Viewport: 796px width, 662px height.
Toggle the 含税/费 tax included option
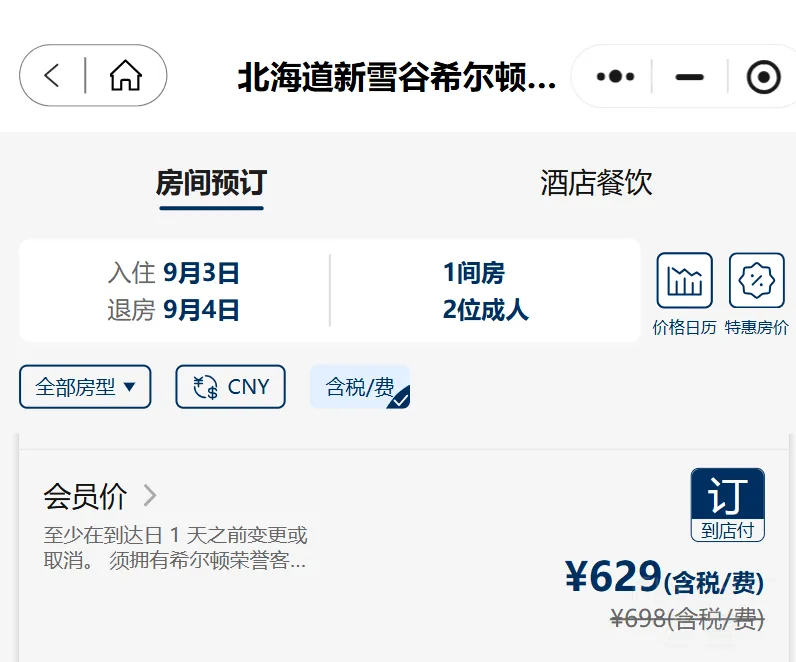pyautogui.click(x=360, y=387)
